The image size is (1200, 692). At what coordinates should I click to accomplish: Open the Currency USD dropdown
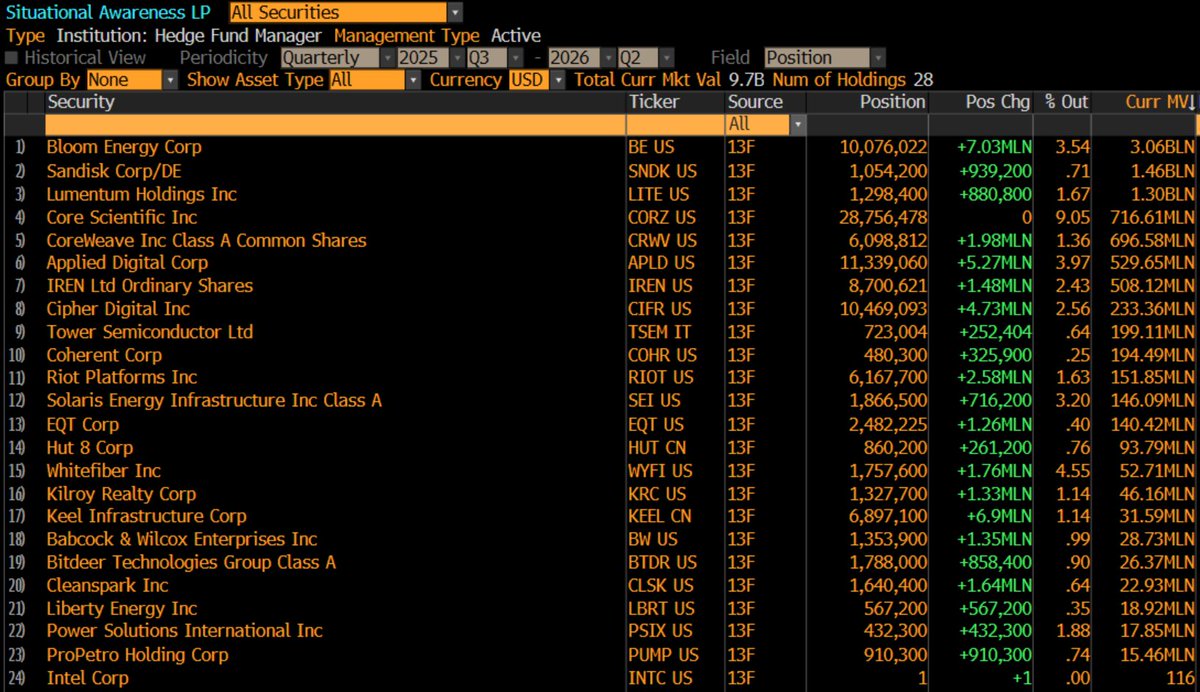point(538,80)
